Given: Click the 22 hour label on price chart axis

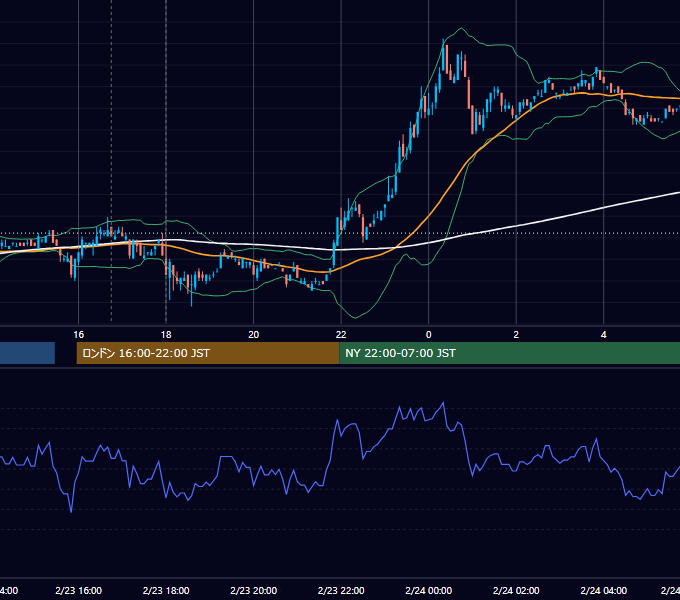Looking at the screenshot, I should 341,335.
